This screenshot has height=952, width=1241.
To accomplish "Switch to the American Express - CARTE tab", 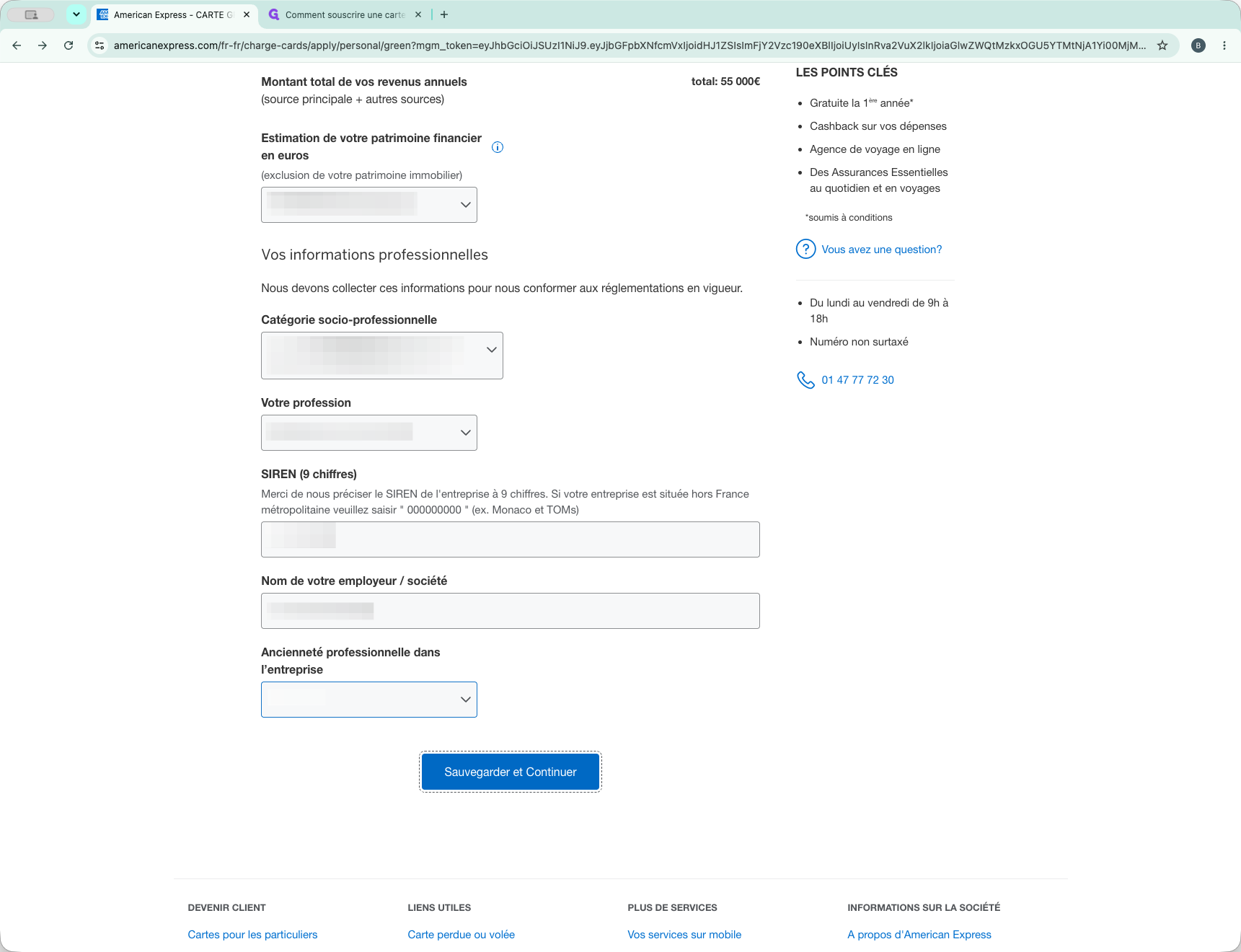I will click(x=174, y=14).
